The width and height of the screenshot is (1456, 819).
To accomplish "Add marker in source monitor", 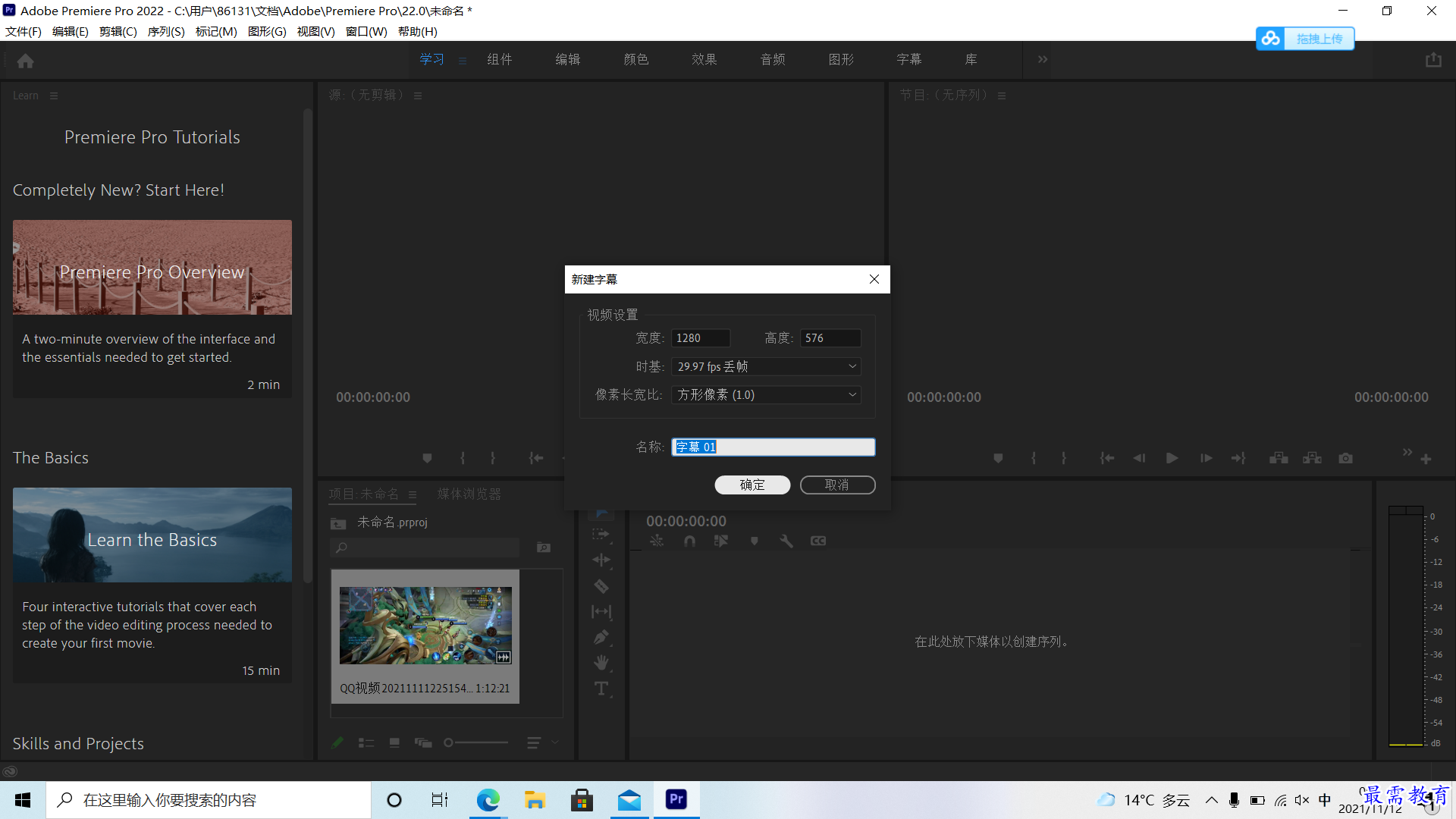I will pos(427,458).
